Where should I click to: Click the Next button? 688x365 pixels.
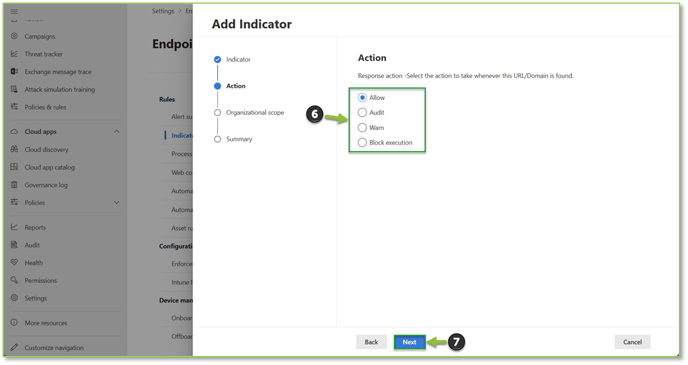coord(409,342)
